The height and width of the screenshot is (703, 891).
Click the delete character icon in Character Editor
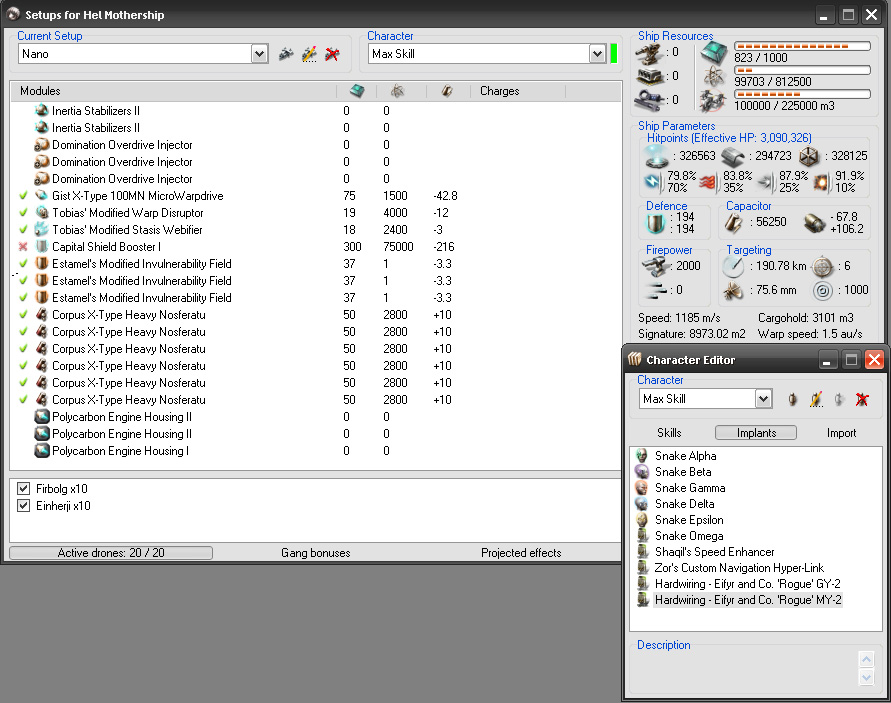pos(862,400)
